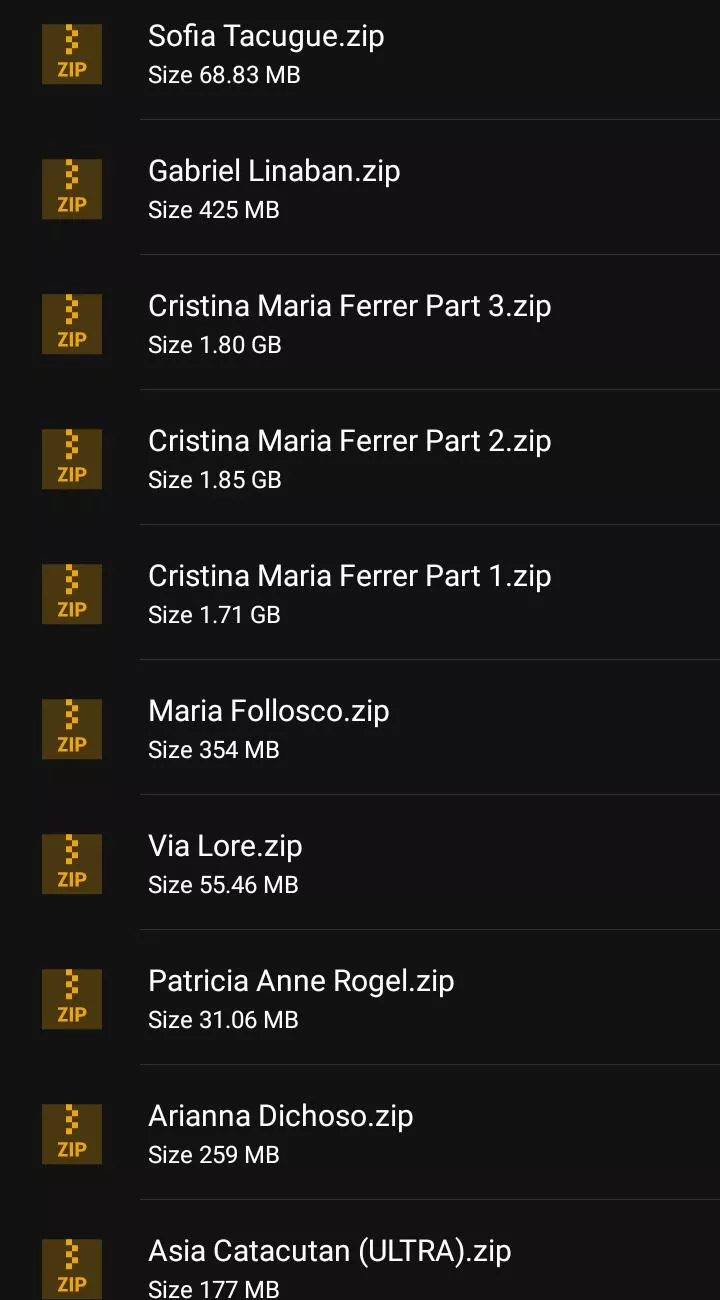Screen dimensions: 720x1300
Task: Open the Sofia Tacugue.zip file name
Action: [x=266, y=36]
